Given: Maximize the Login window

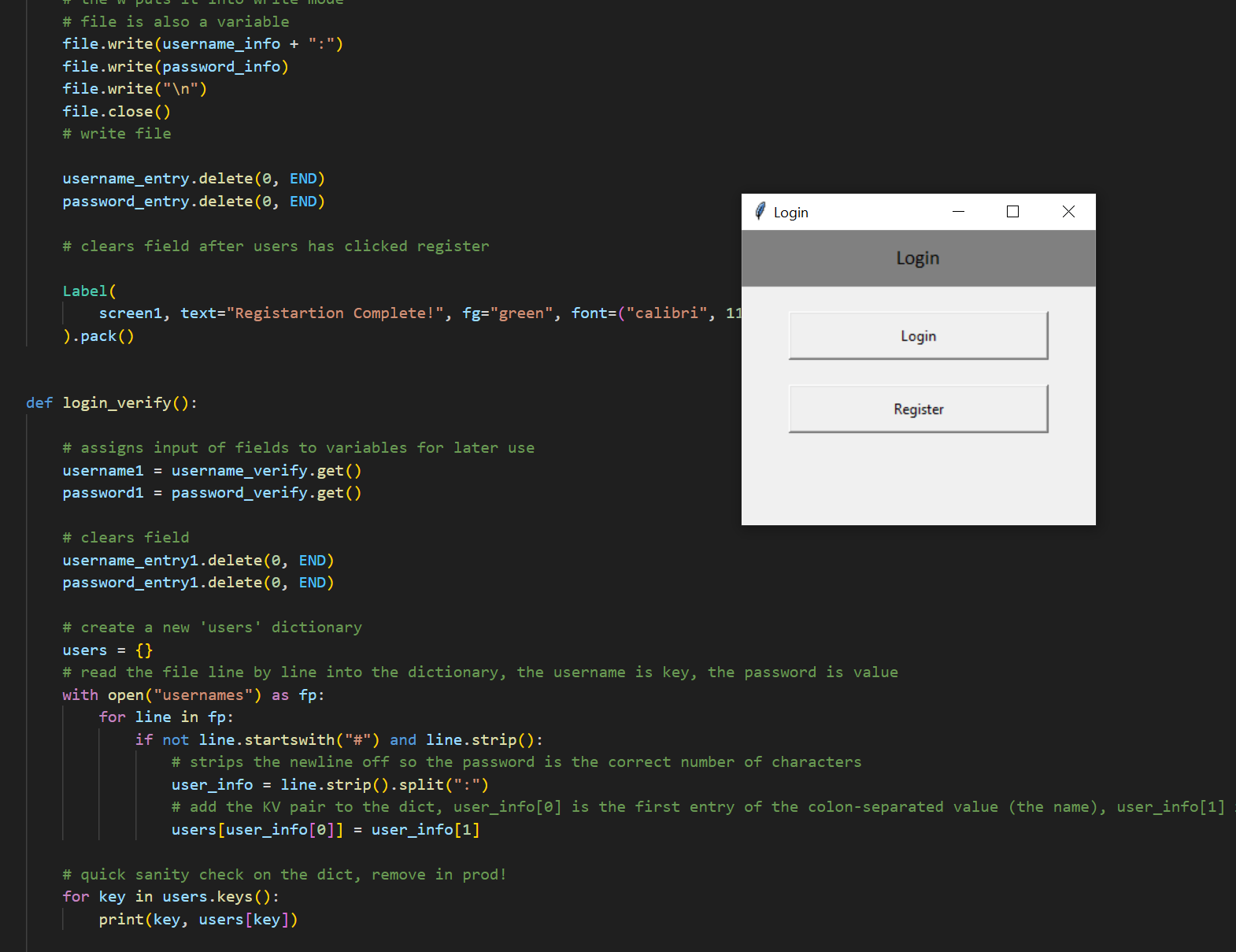Looking at the screenshot, I should pos(1012,212).
